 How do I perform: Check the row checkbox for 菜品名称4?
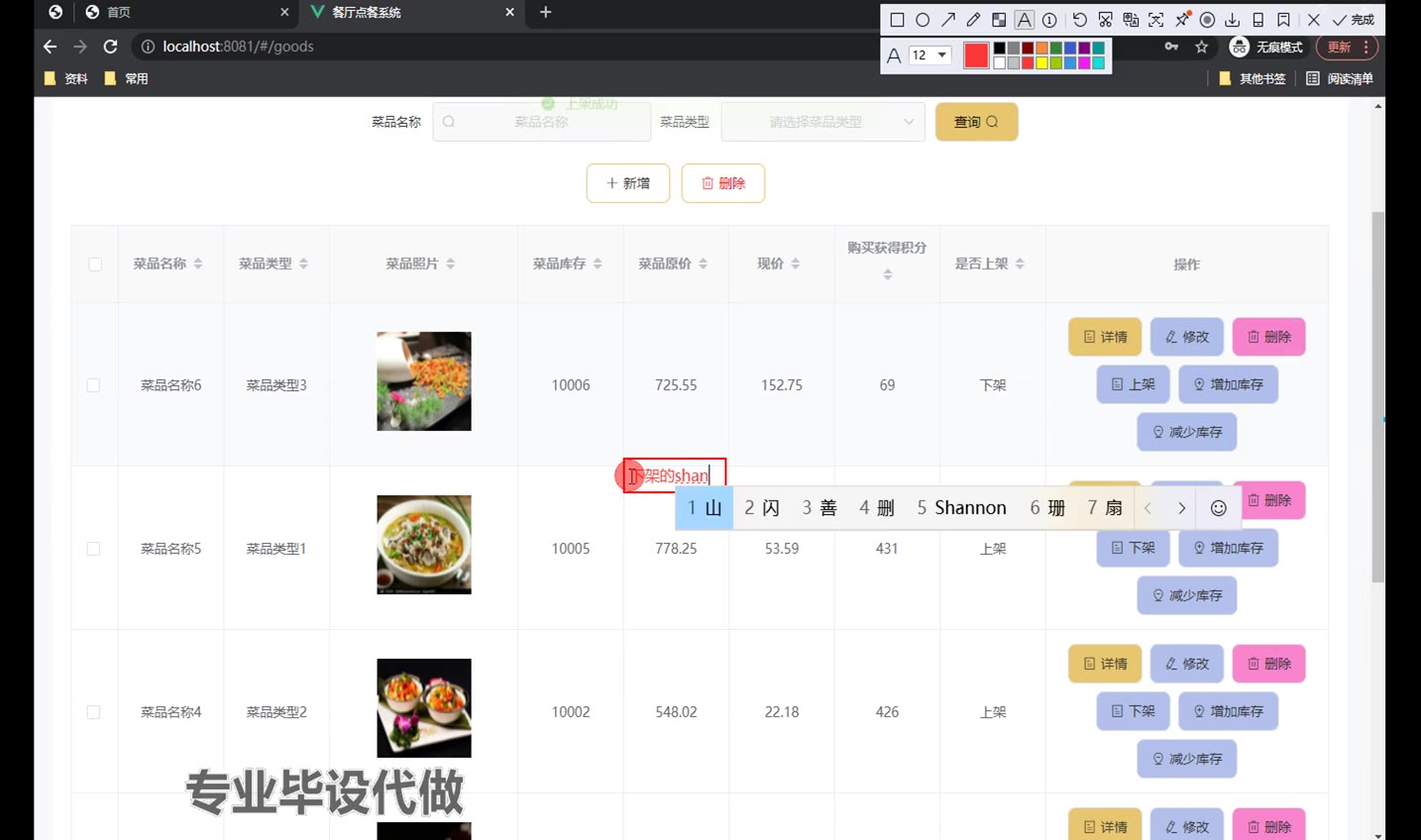(x=93, y=712)
